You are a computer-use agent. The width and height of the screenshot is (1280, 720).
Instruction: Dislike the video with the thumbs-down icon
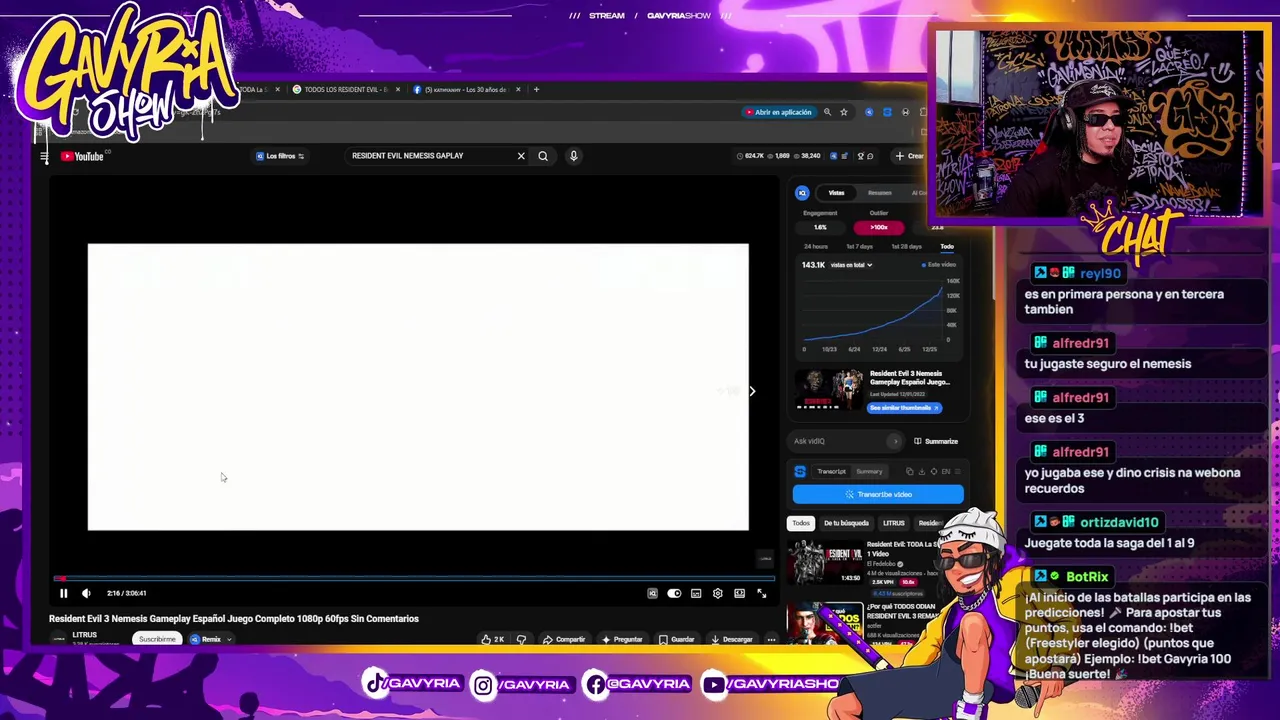[x=521, y=639]
